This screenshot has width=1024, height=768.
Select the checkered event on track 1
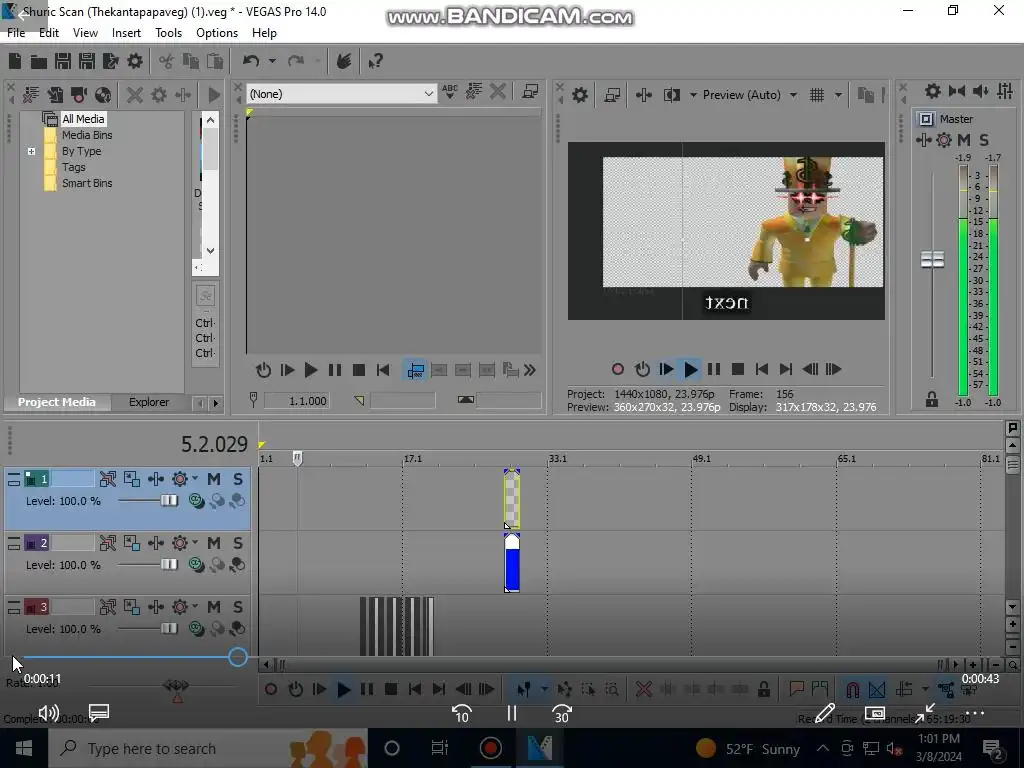(x=512, y=500)
